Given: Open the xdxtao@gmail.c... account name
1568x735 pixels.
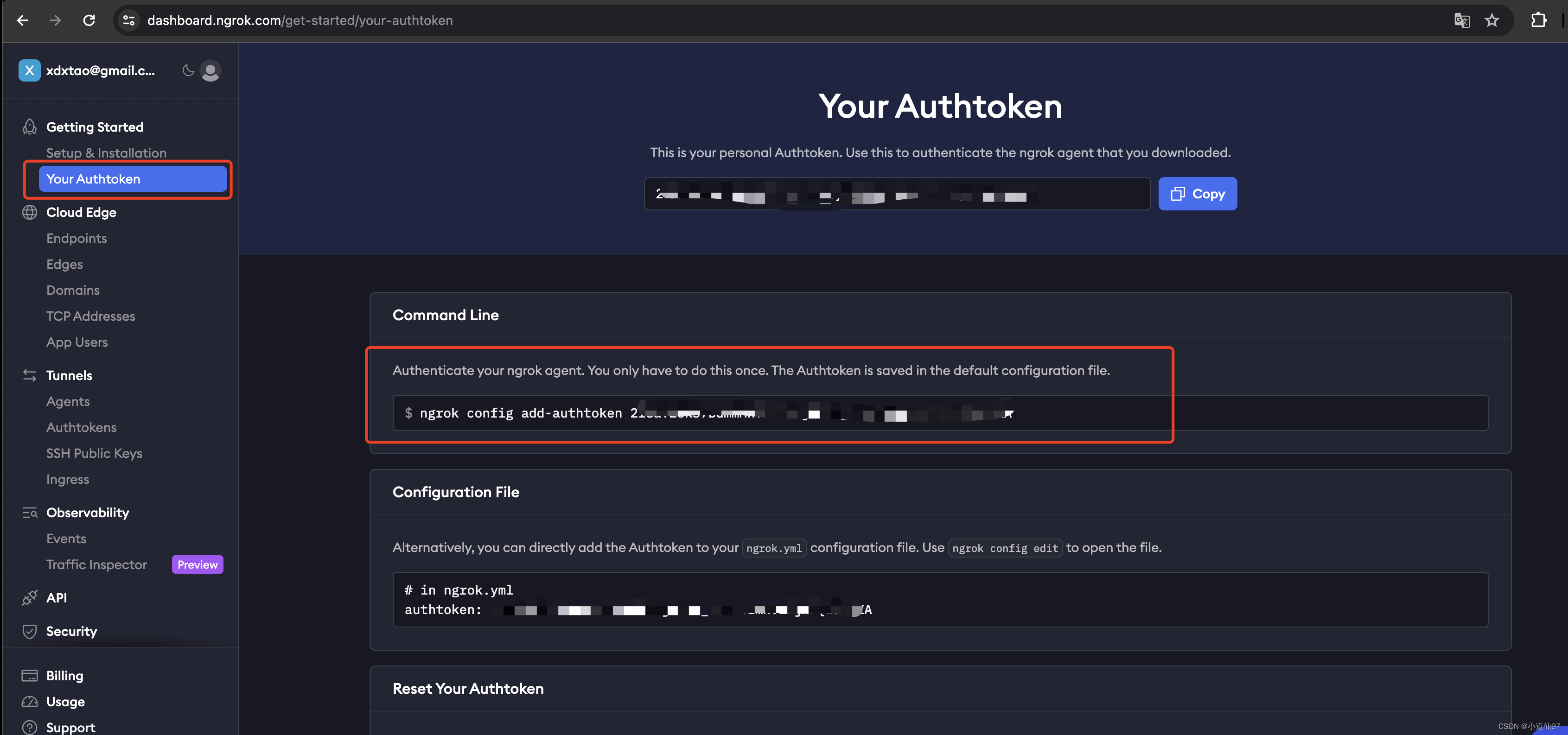Looking at the screenshot, I should click(x=101, y=70).
